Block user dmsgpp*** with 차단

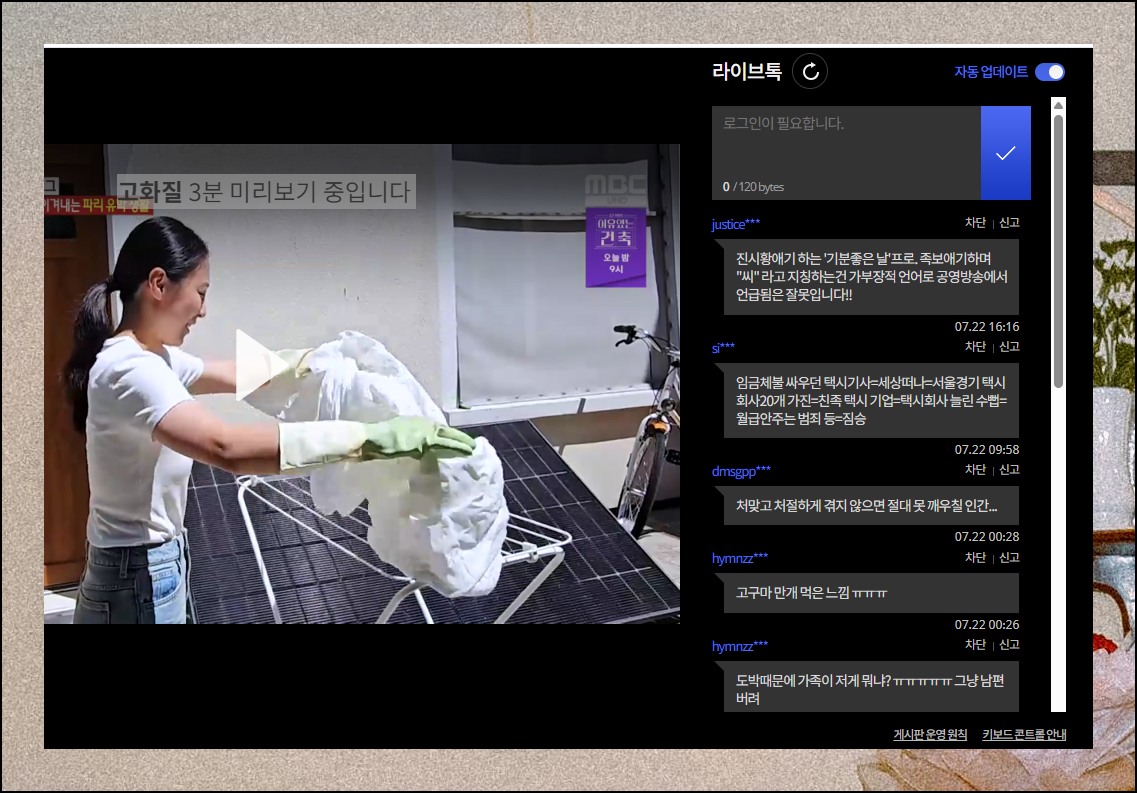coord(975,470)
